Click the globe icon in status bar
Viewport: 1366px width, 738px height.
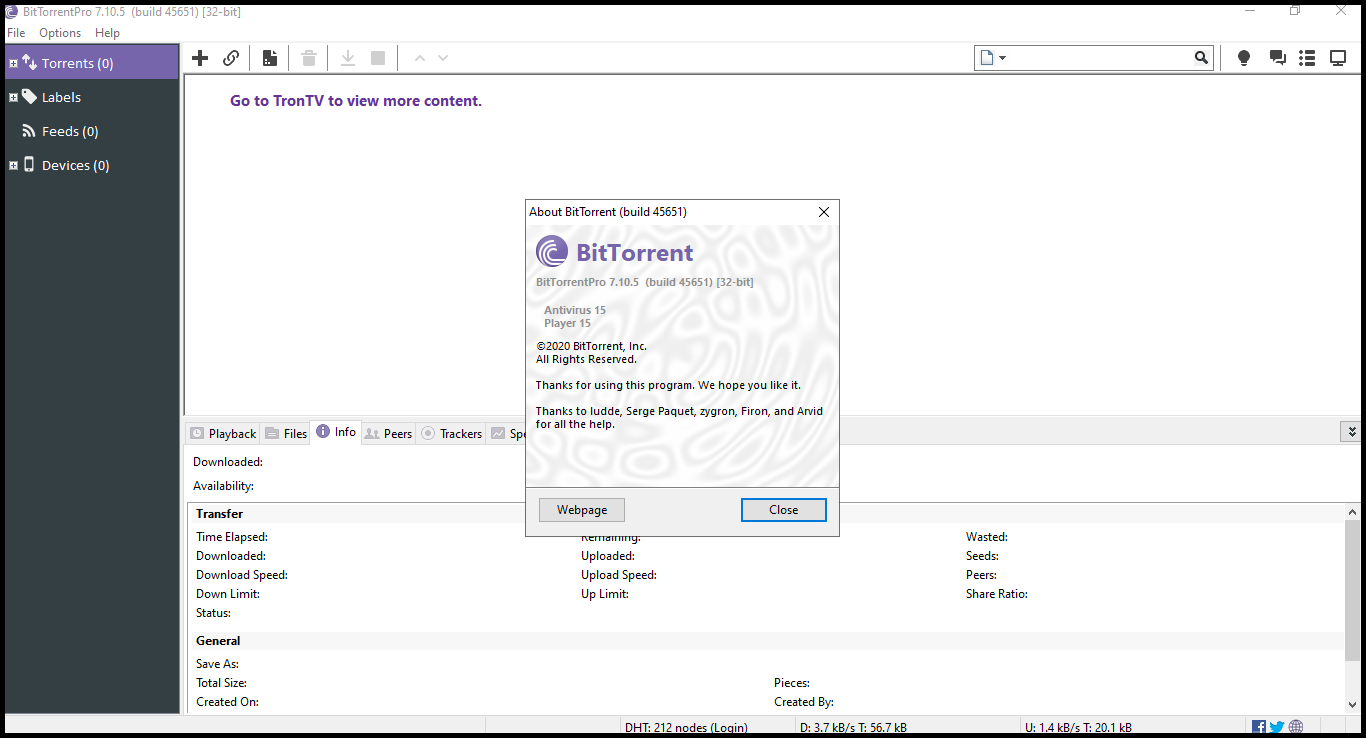point(1296,727)
